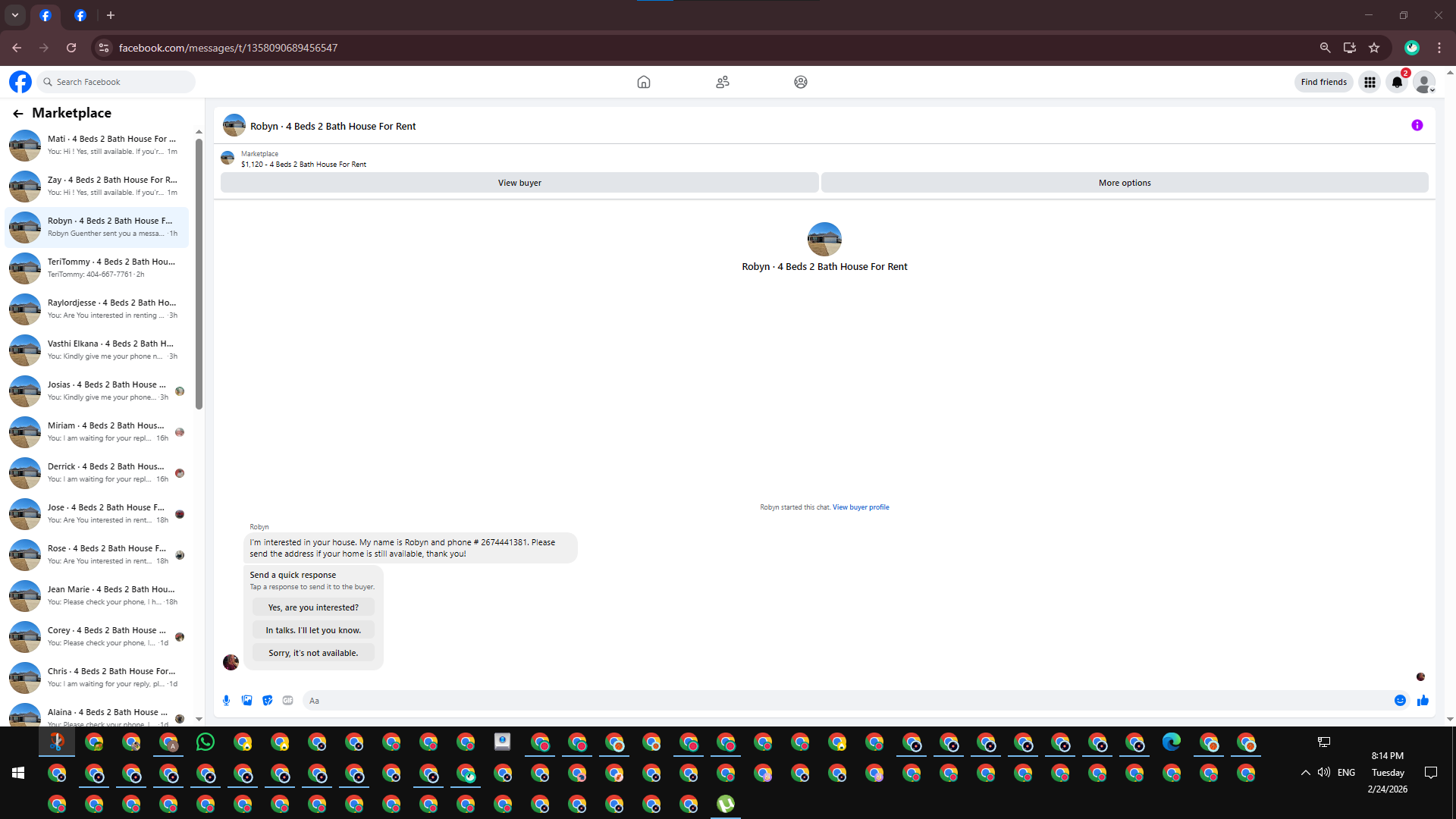The image size is (1456, 819).
Task: Expand the account profile dropdown
Action: tap(1424, 82)
